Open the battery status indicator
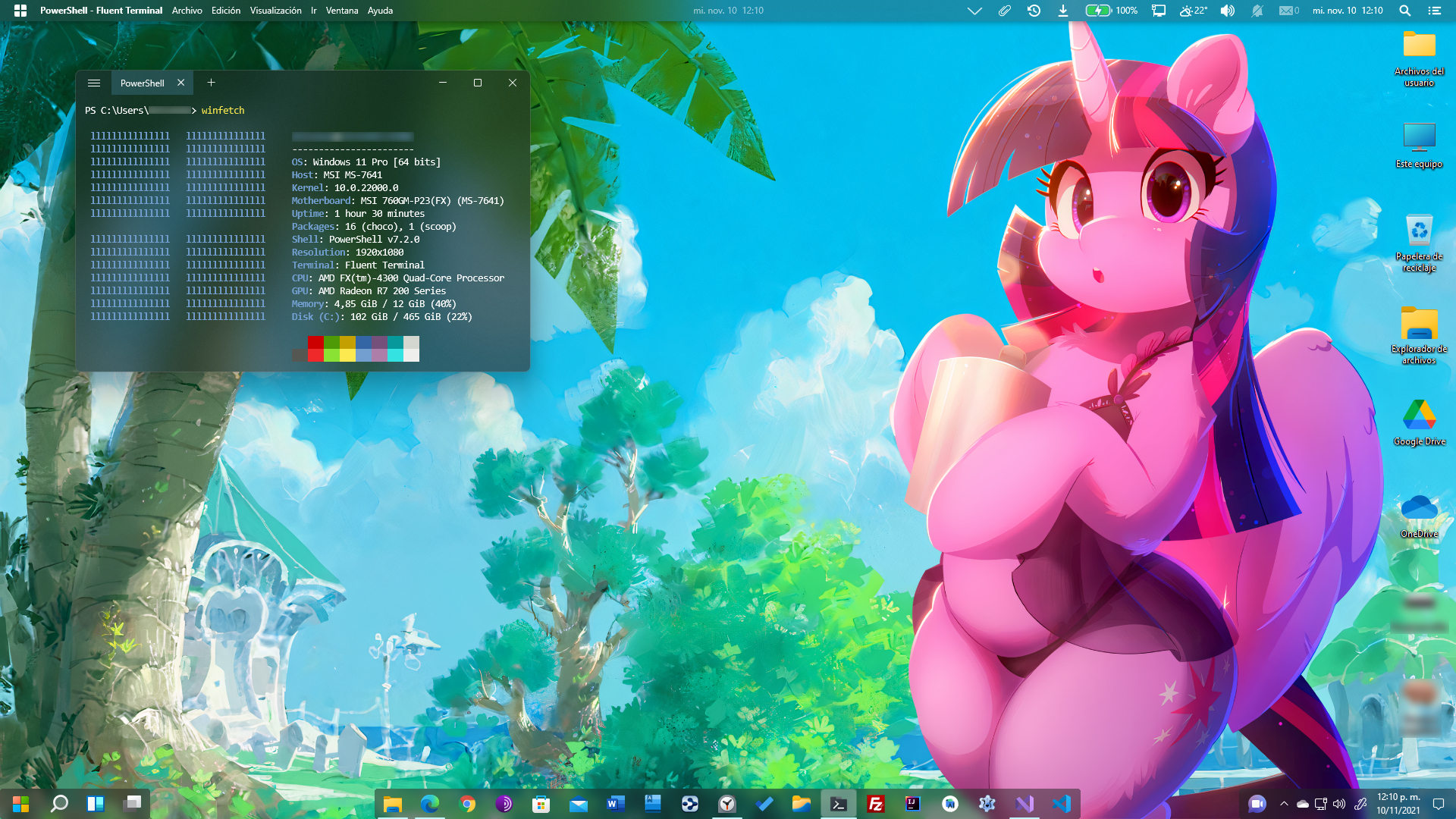 [1111, 11]
